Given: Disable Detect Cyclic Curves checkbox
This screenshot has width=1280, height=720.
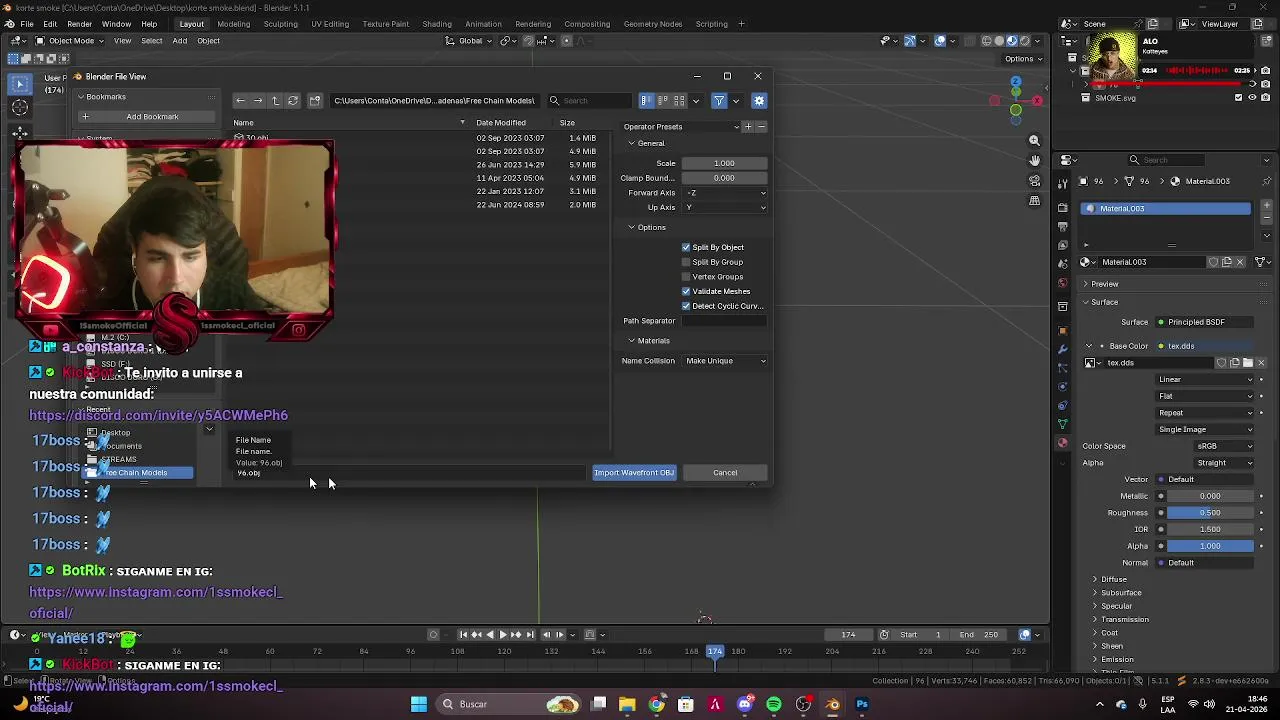Looking at the screenshot, I should tap(686, 306).
